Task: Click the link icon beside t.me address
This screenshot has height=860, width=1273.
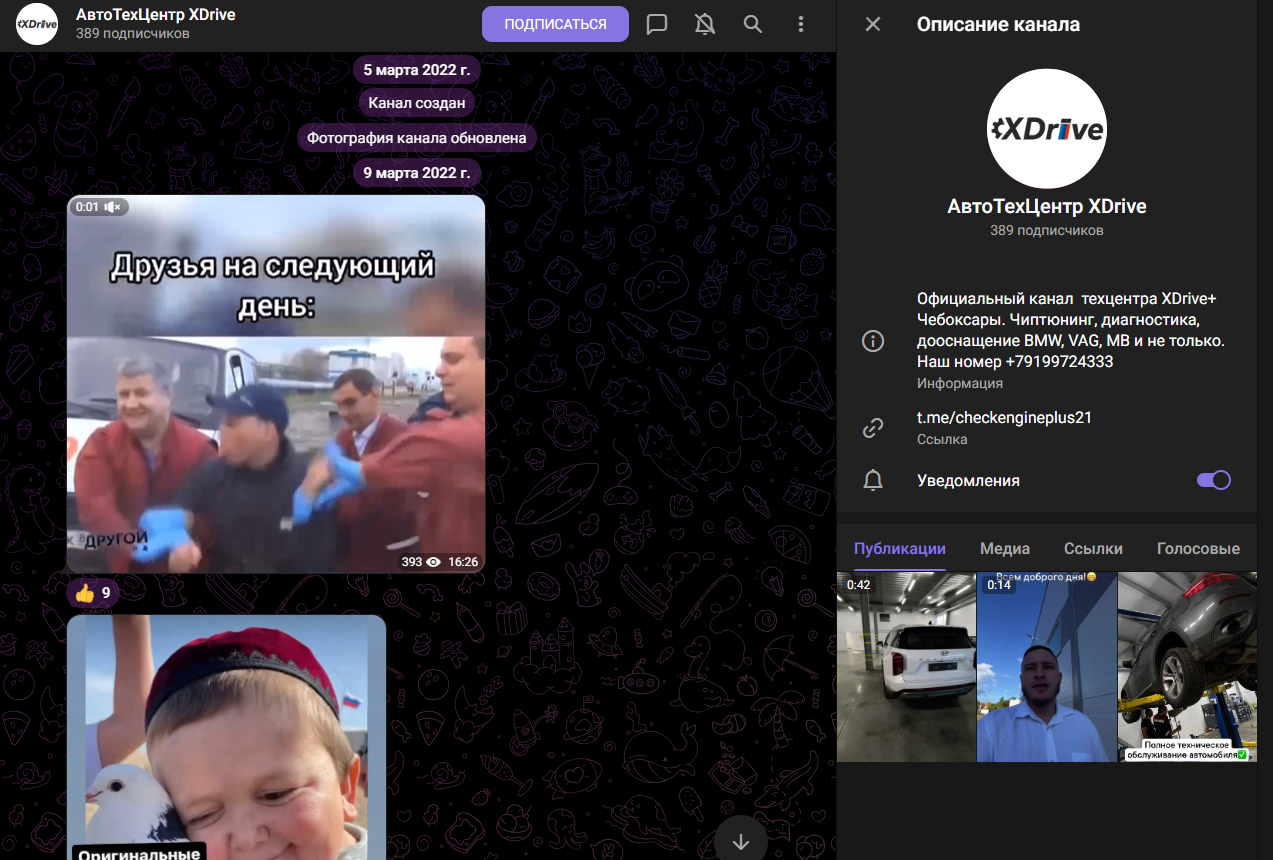Action: click(x=873, y=428)
